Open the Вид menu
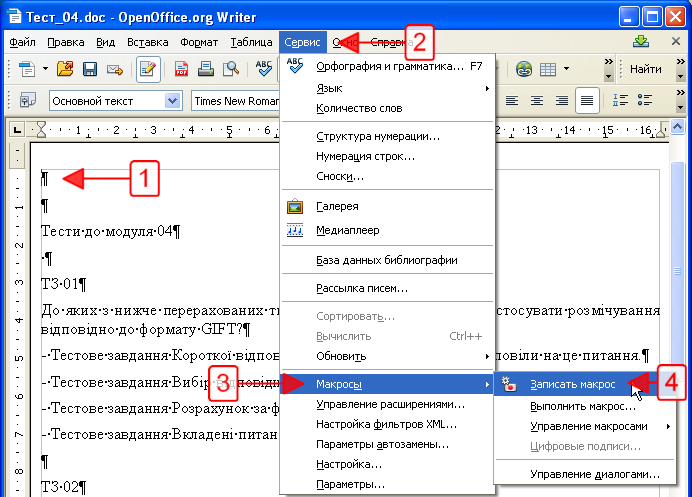Image resolution: width=692 pixels, height=497 pixels. pos(105,42)
